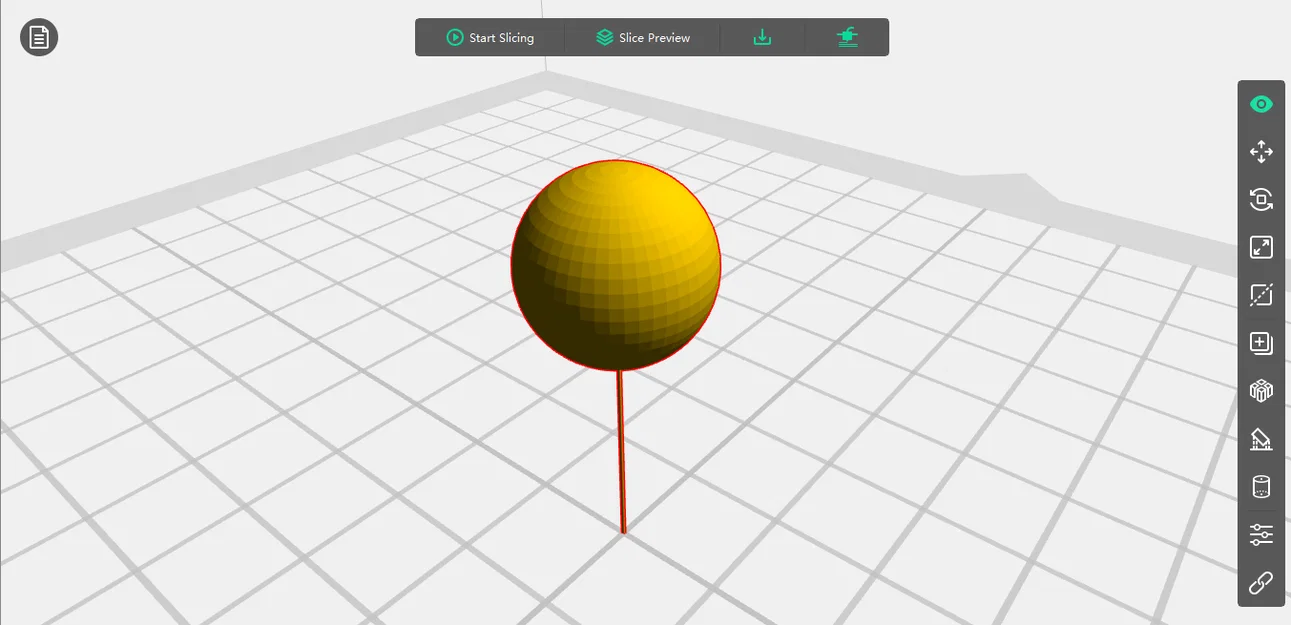Click the Start Slicing button
Viewport: 1291px width, 625px height.
(490, 38)
